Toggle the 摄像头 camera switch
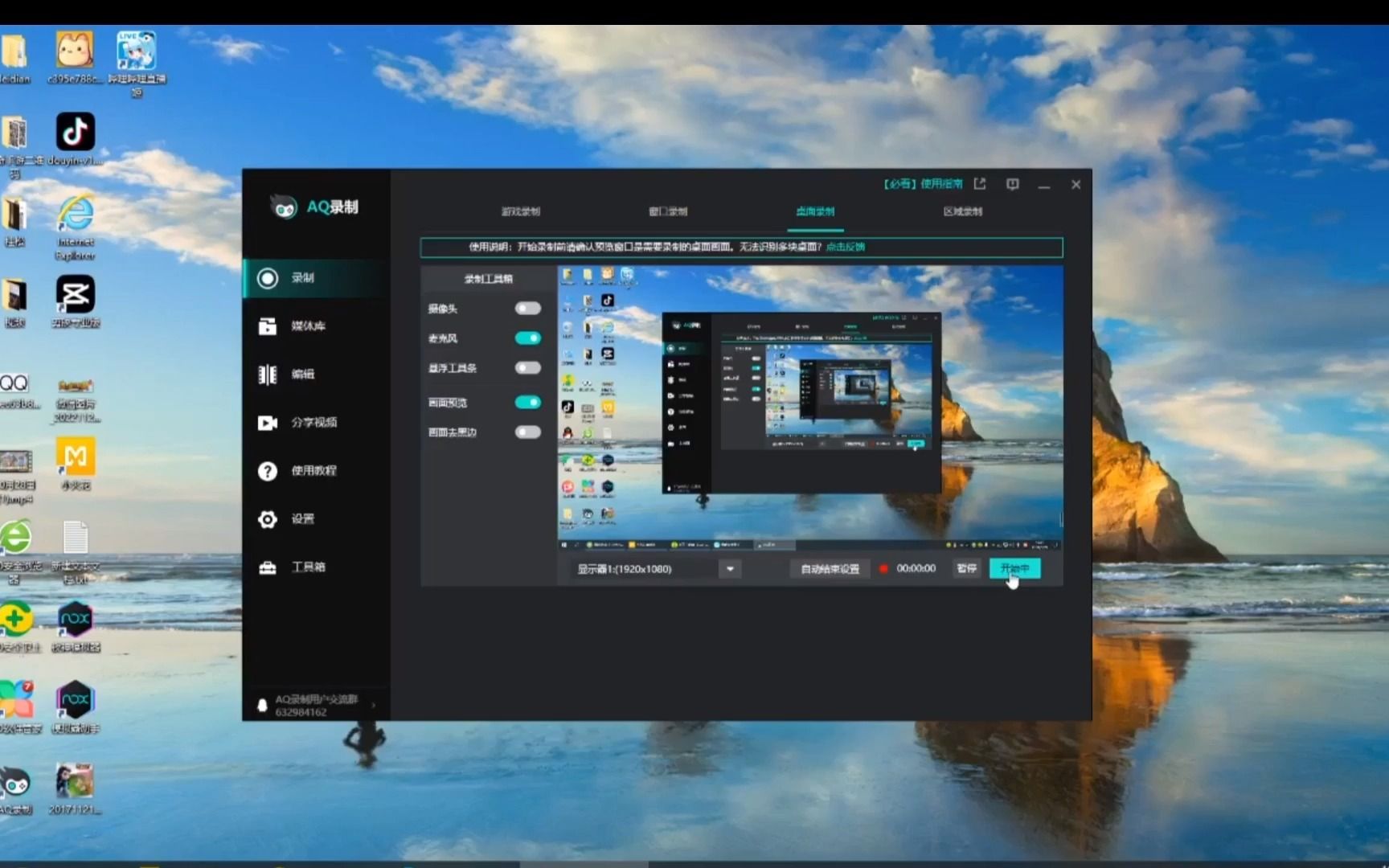1389x868 pixels. coord(528,309)
